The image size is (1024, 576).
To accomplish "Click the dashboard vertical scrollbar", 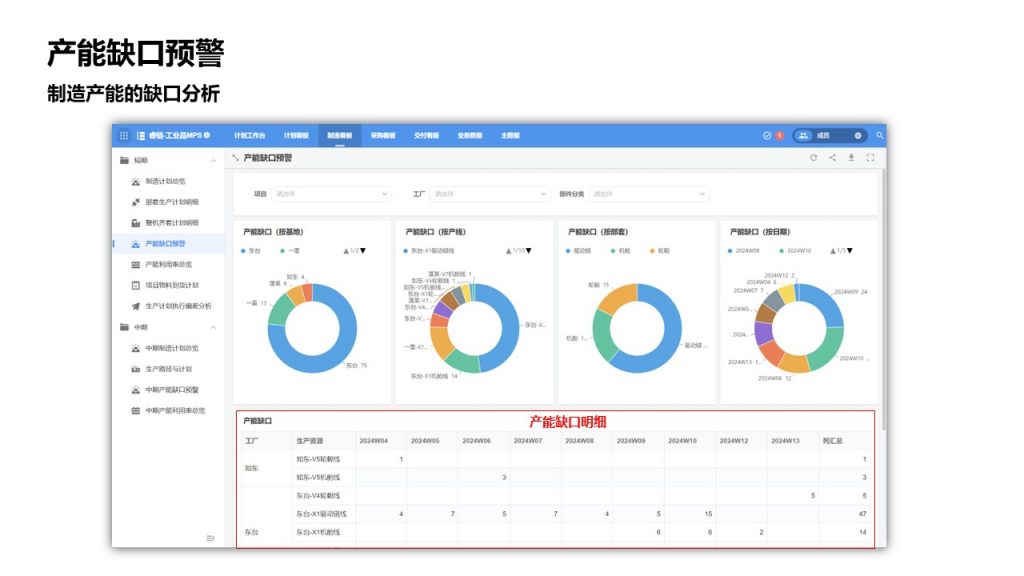I will tap(884, 299).
